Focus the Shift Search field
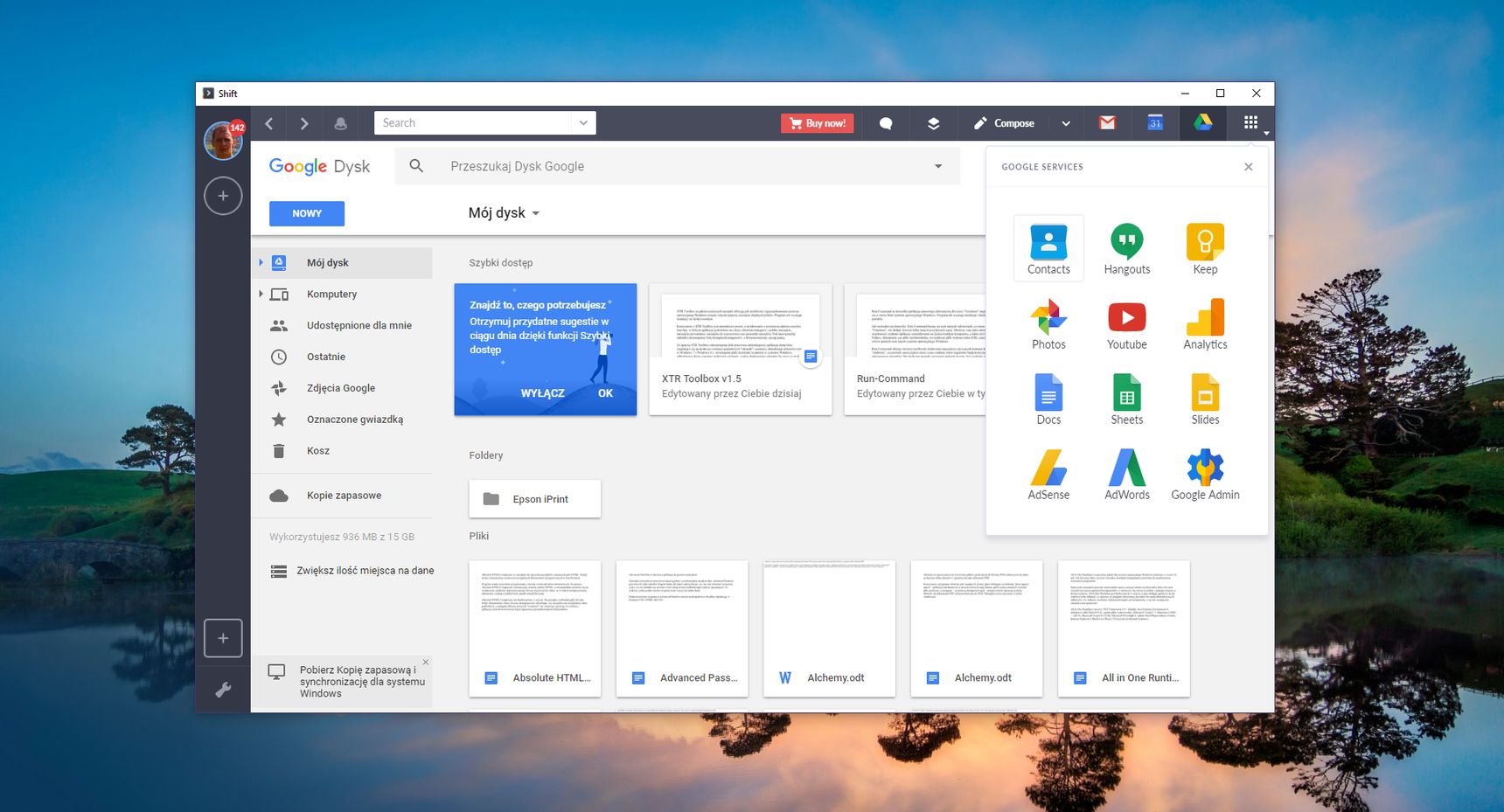 [x=473, y=123]
